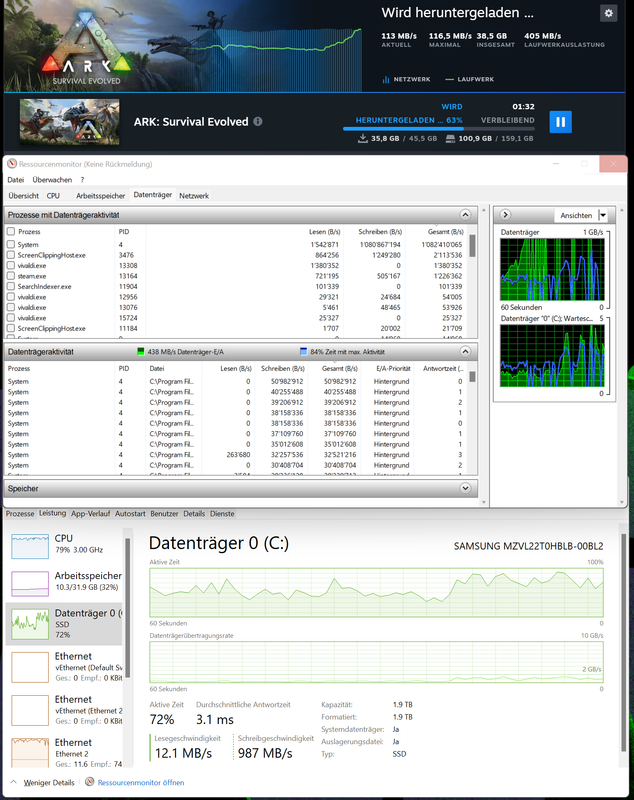Select the Ethernet 2 adapter item
634x800 pixels.
pos(65,752)
